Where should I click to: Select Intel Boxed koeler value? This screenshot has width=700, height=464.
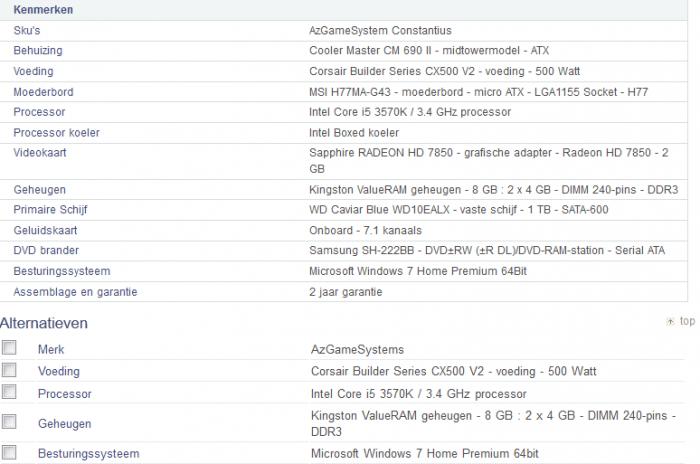coord(354,133)
